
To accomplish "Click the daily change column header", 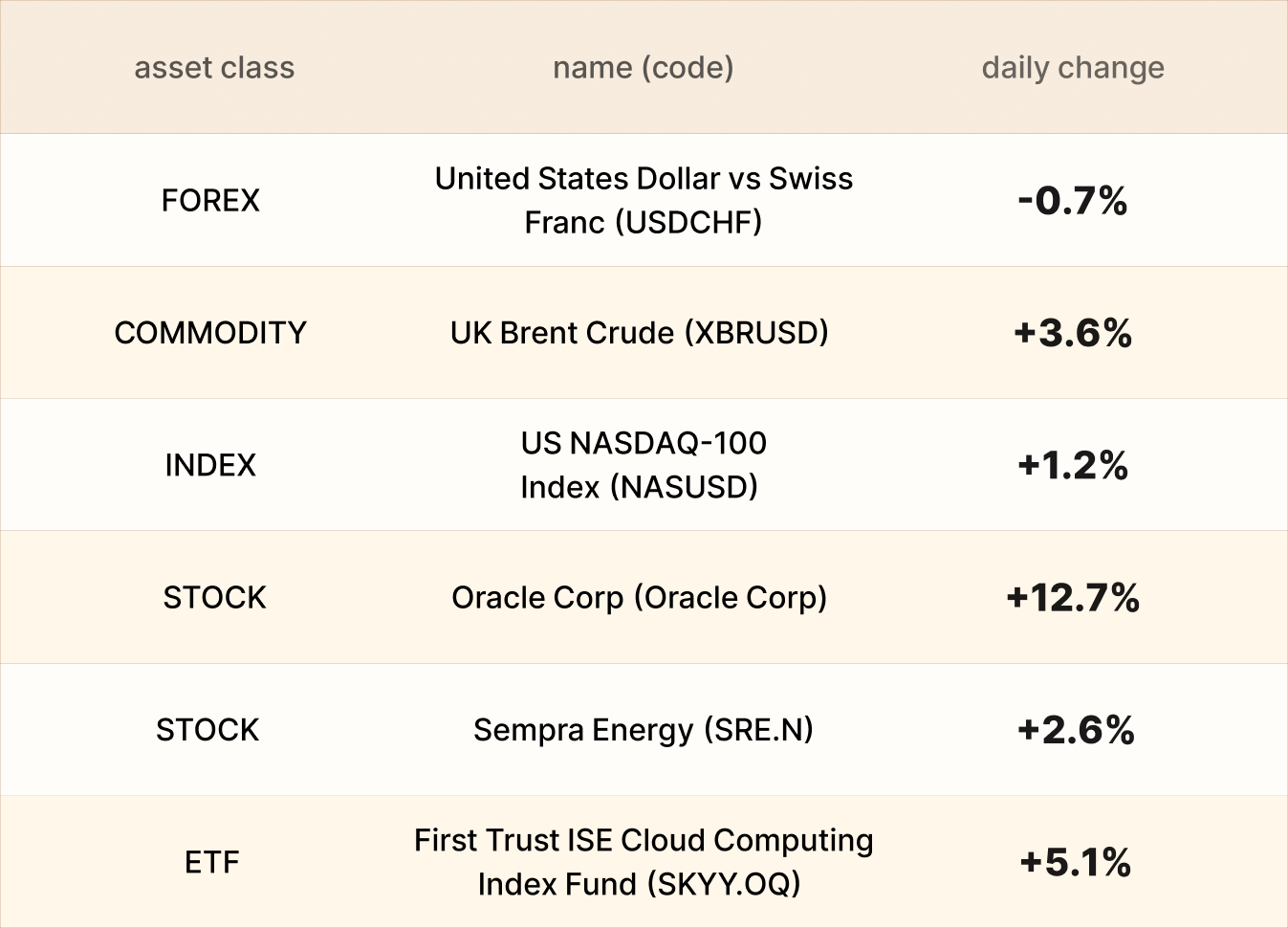I will click(x=1073, y=68).
